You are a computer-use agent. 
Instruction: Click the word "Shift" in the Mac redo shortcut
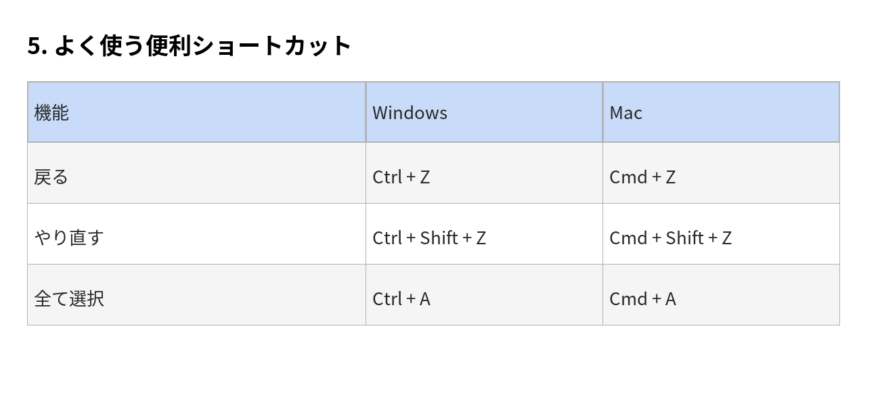(684, 238)
